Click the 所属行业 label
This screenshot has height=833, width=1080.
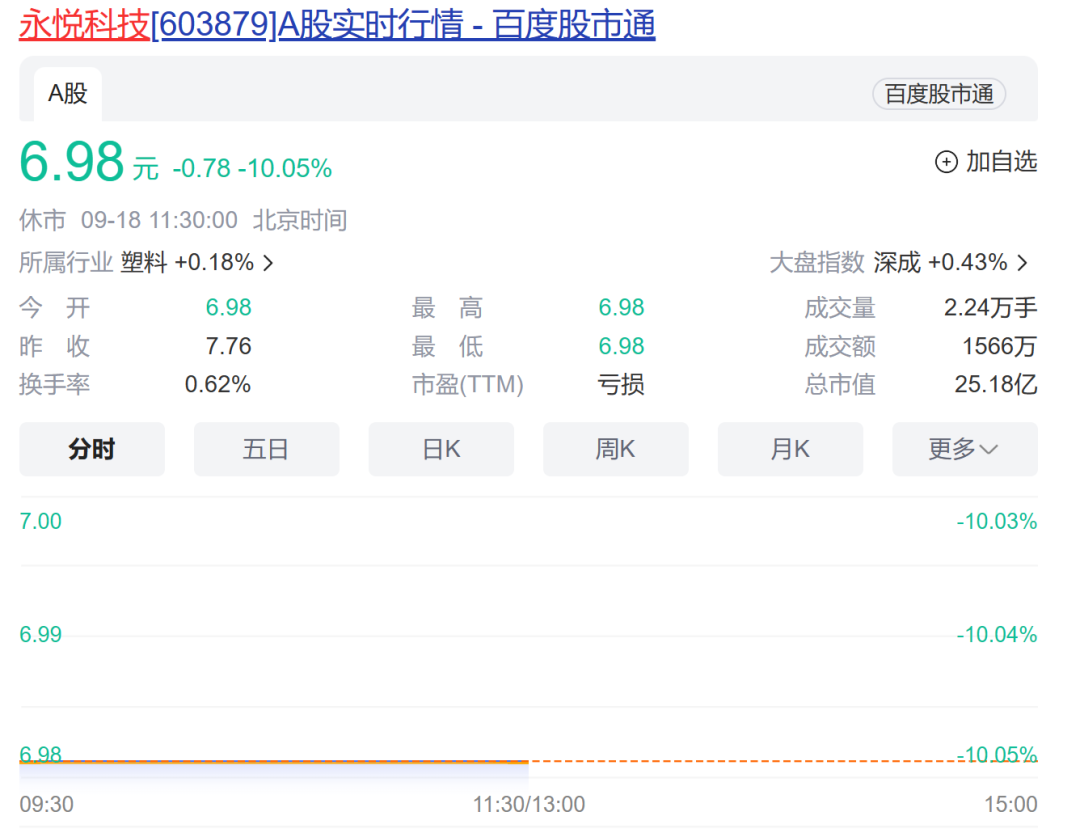point(65,263)
